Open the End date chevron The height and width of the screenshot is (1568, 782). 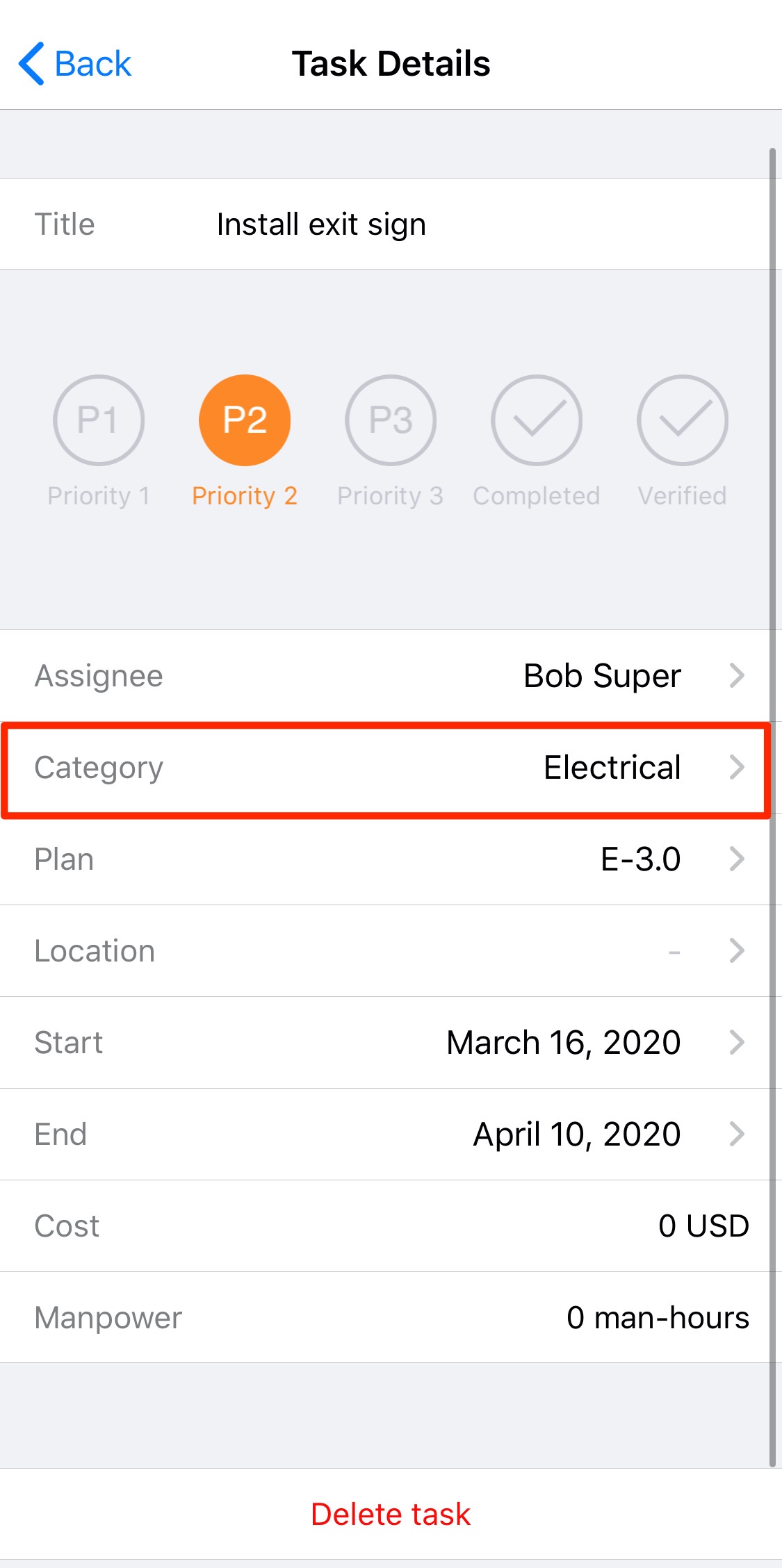click(737, 1134)
